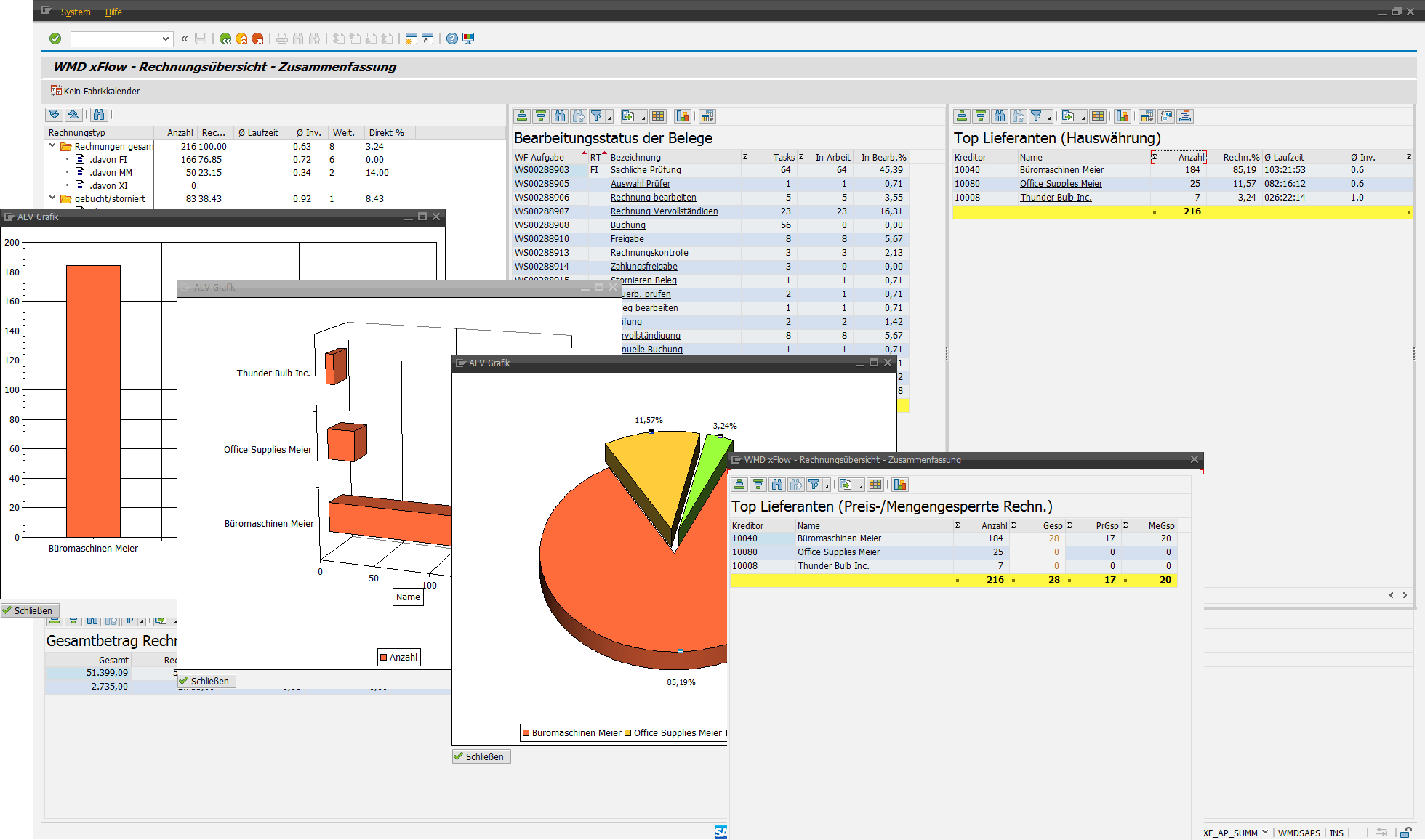This screenshot has height=840, width=1425.
Task: Click sort ascending icon in Top Lieferanten toolbar
Action: [x=962, y=116]
